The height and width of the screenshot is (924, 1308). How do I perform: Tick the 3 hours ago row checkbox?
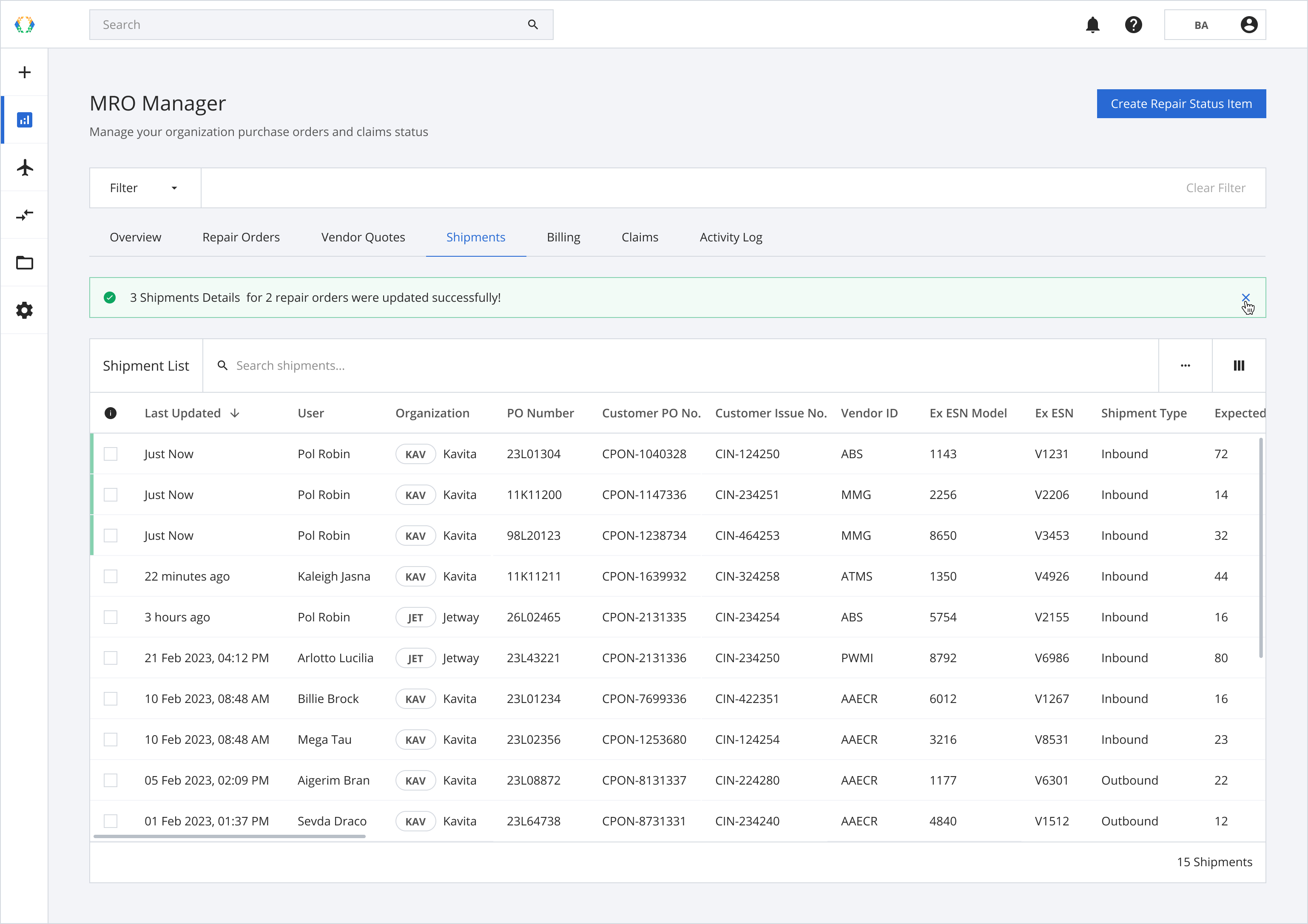tap(111, 617)
